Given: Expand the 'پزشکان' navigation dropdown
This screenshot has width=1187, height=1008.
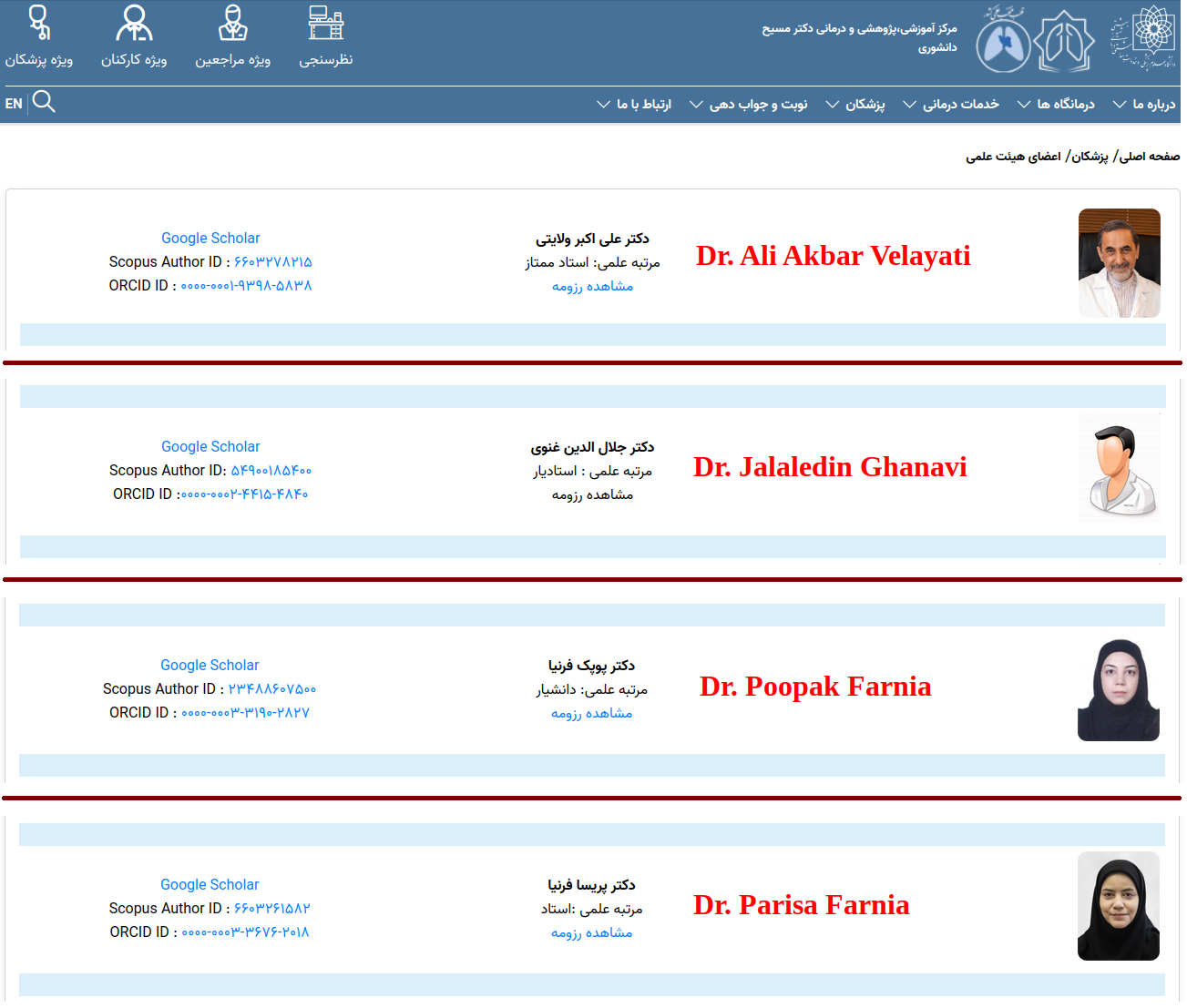Looking at the screenshot, I should coord(855,105).
